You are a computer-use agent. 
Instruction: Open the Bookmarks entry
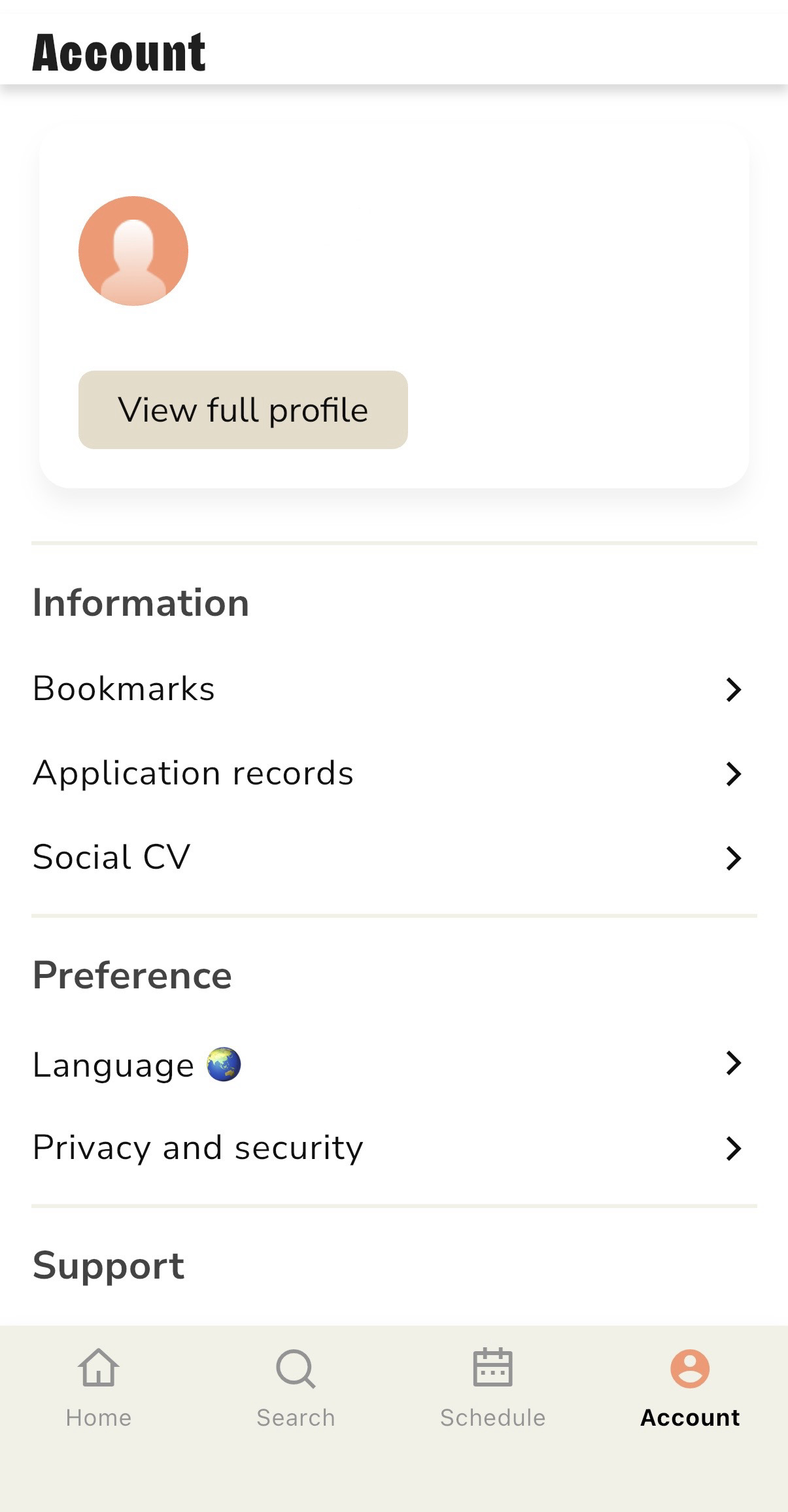tap(124, 689)
